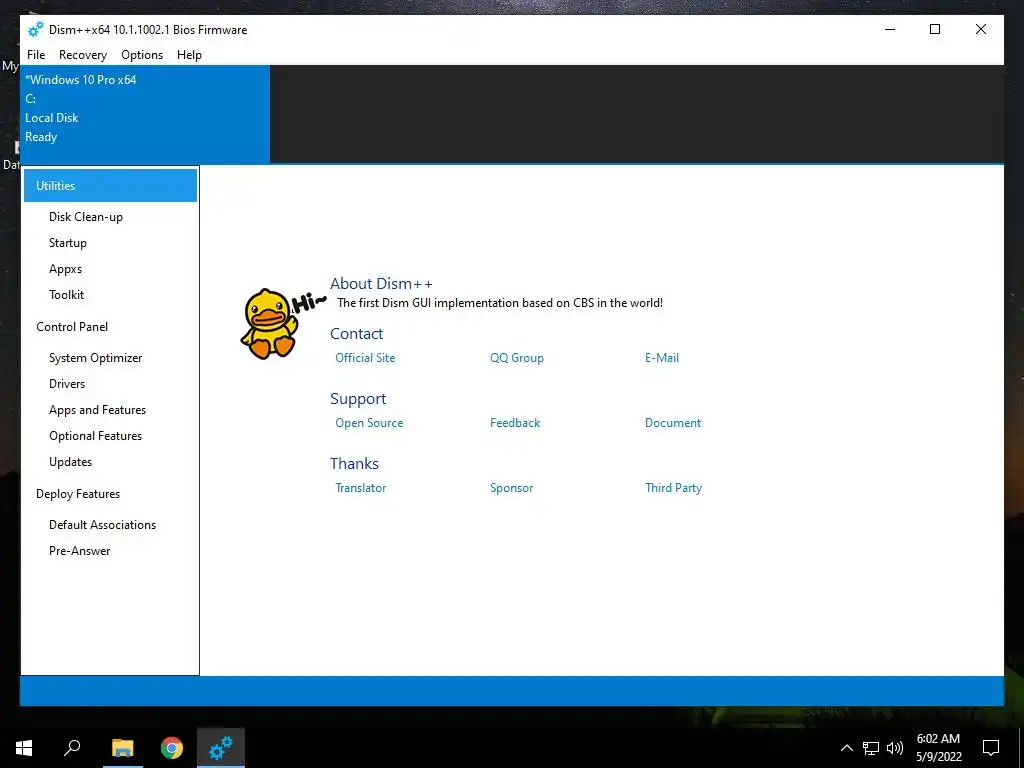This screenshot has height=768, width=1024.
Task: Open the Open Source link
Action: pos(369,423)
